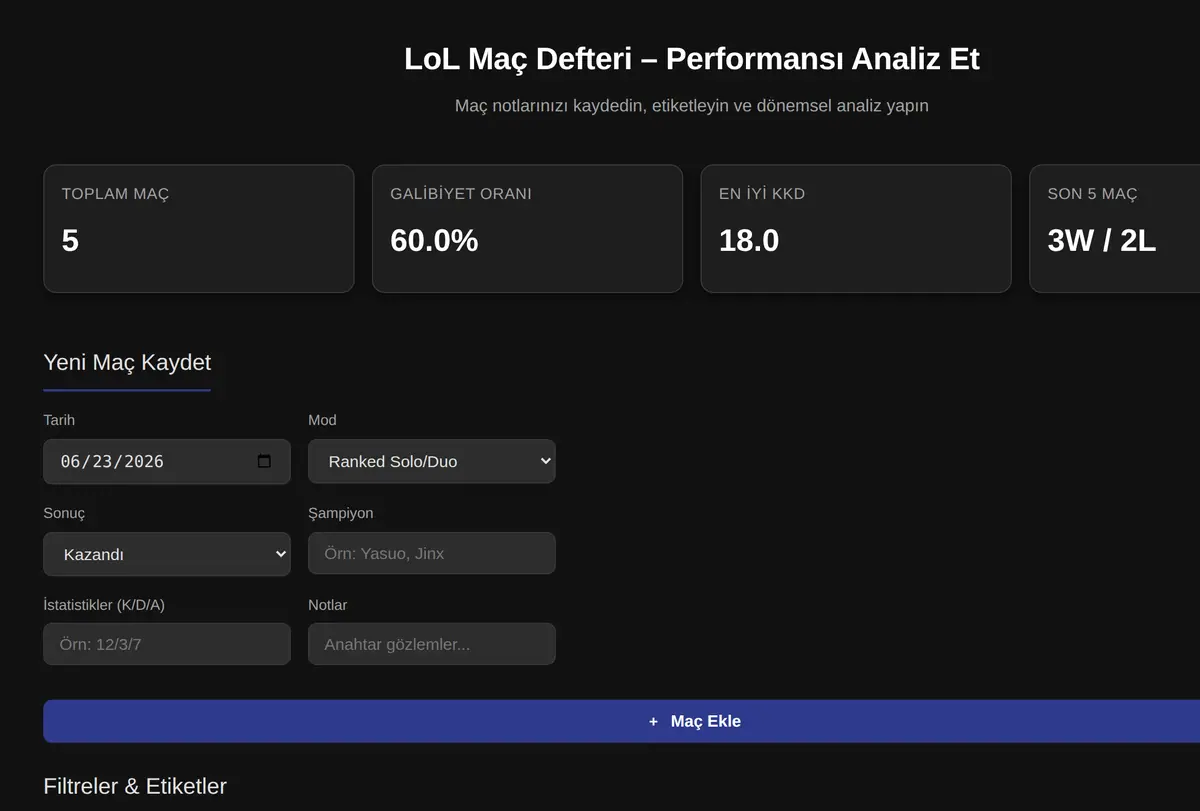The image size is (1200, 811).
Task: Click the 18.0 best KKD value
Action: [x=749, y=241]
